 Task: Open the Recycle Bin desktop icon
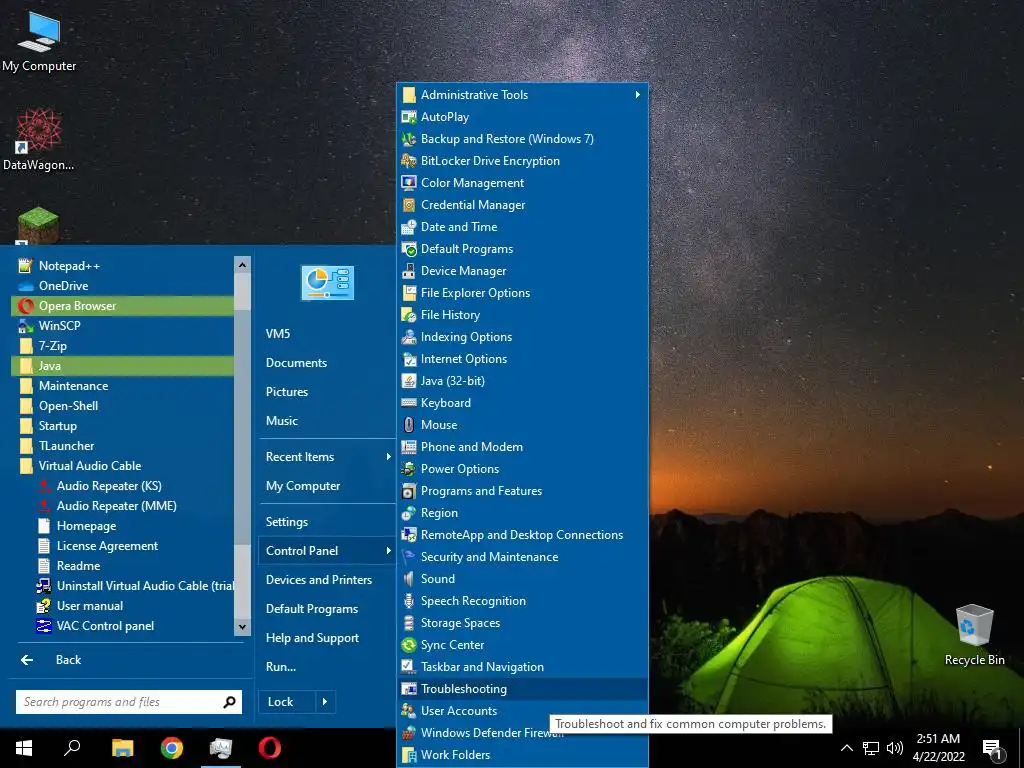[x=974, y=635]
